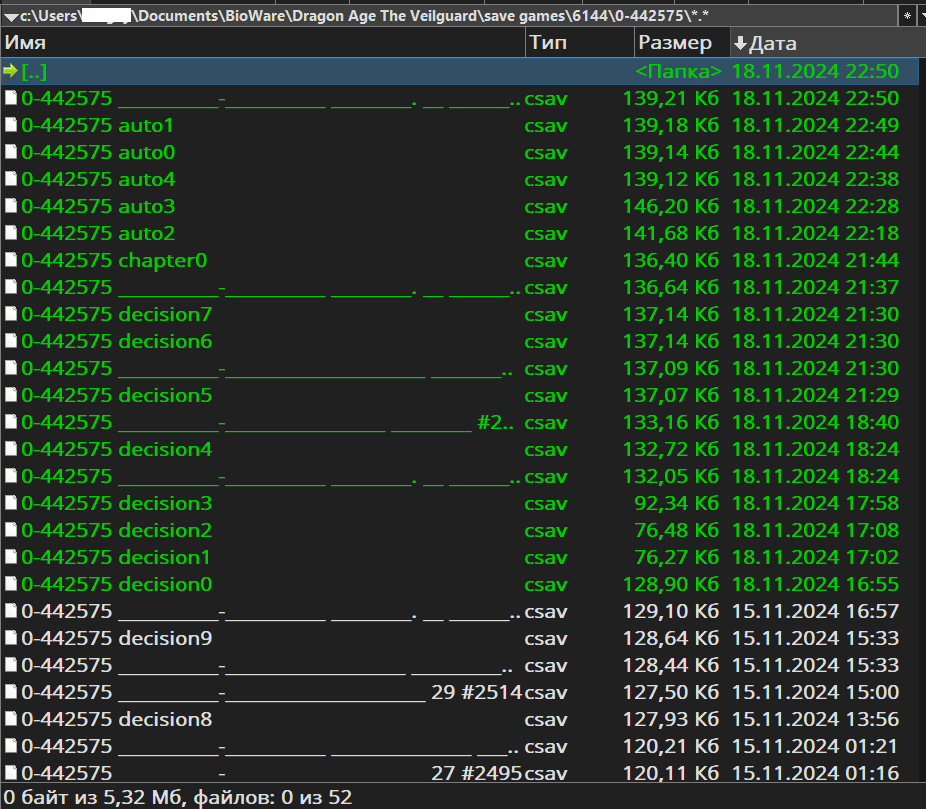Select the file named 0-442575 auto0
This screenshot has width=926, height=809.
pyautogui.click(x=98, y=152)
